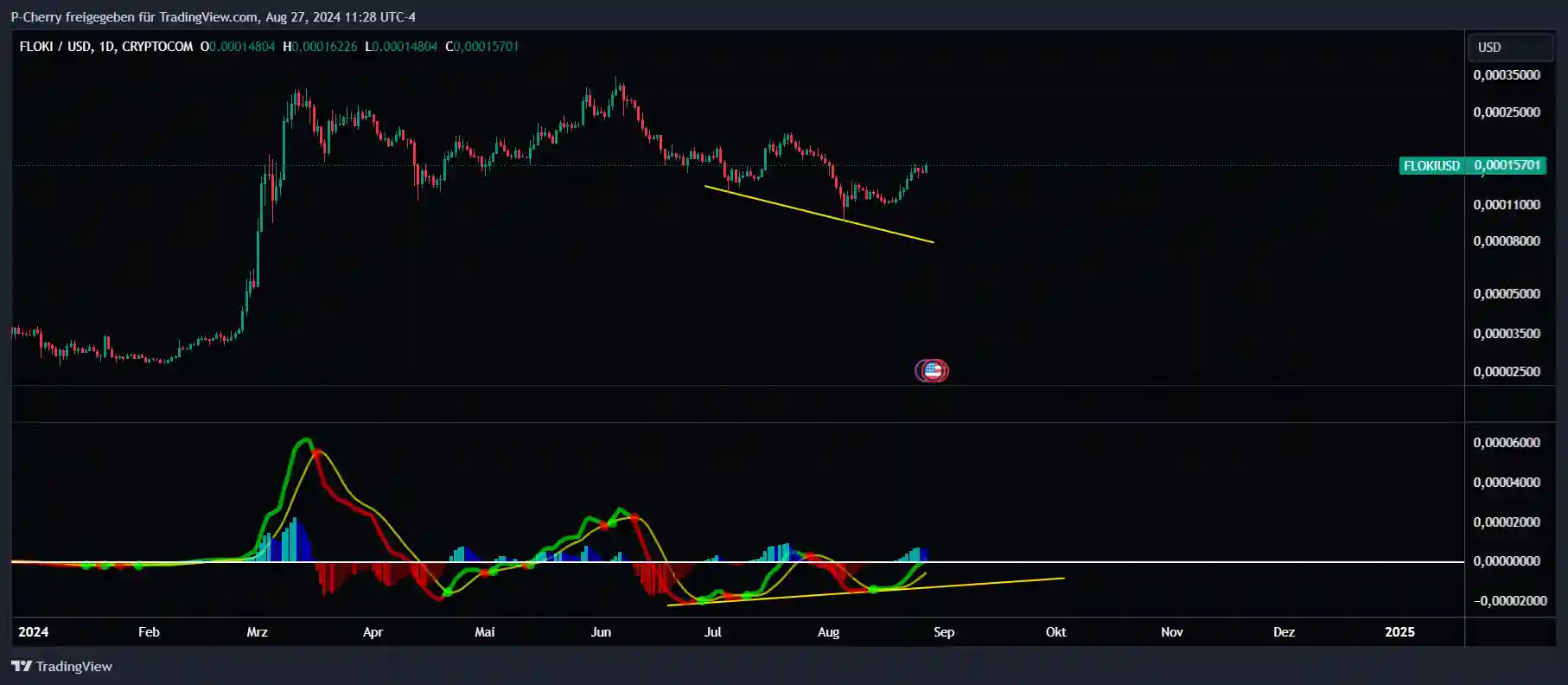Click the Jun label on time axis

click(601, 632)
